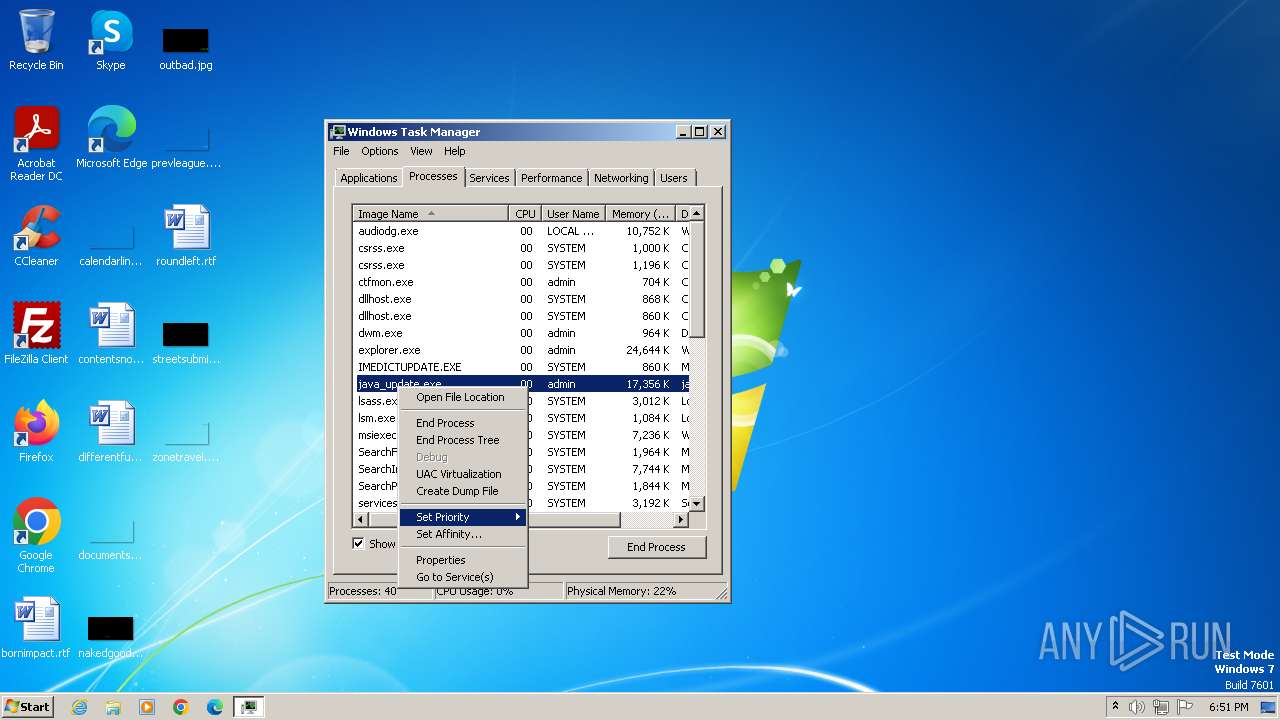
Task: Launch FileZilla Client shortcut
Action: click(36, 334)
